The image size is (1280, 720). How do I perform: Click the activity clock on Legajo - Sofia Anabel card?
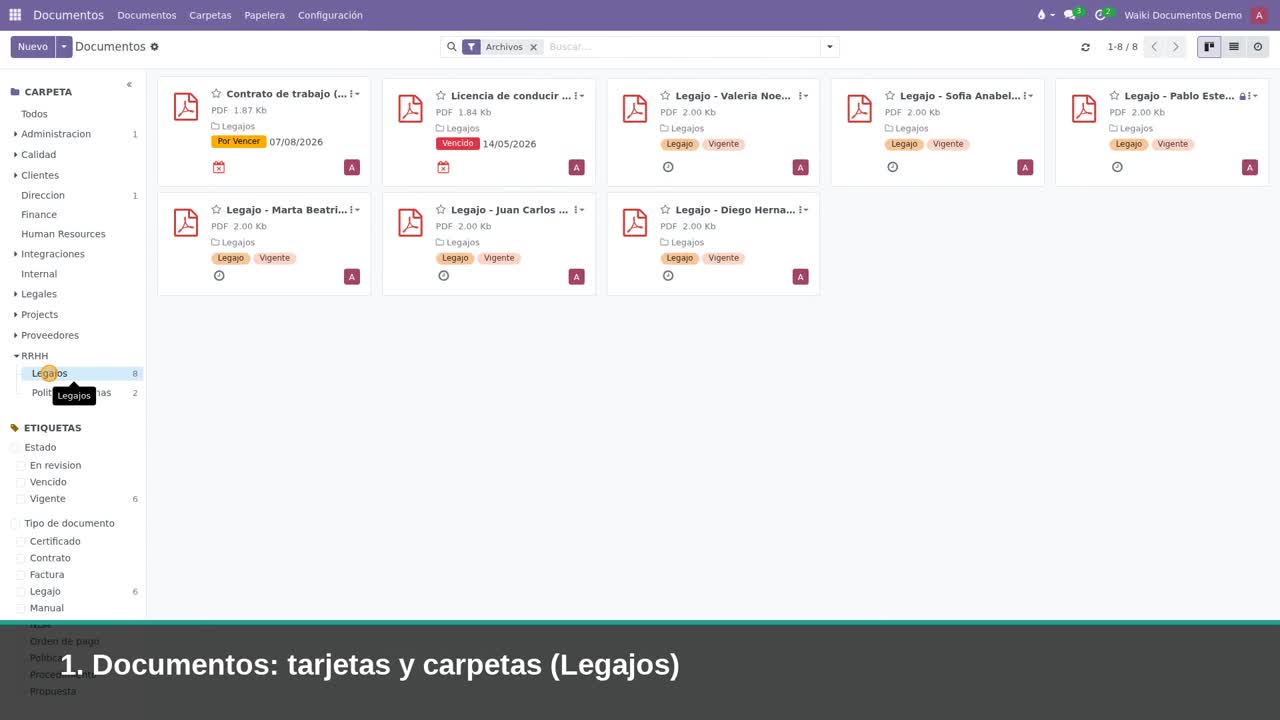point(893,167)
